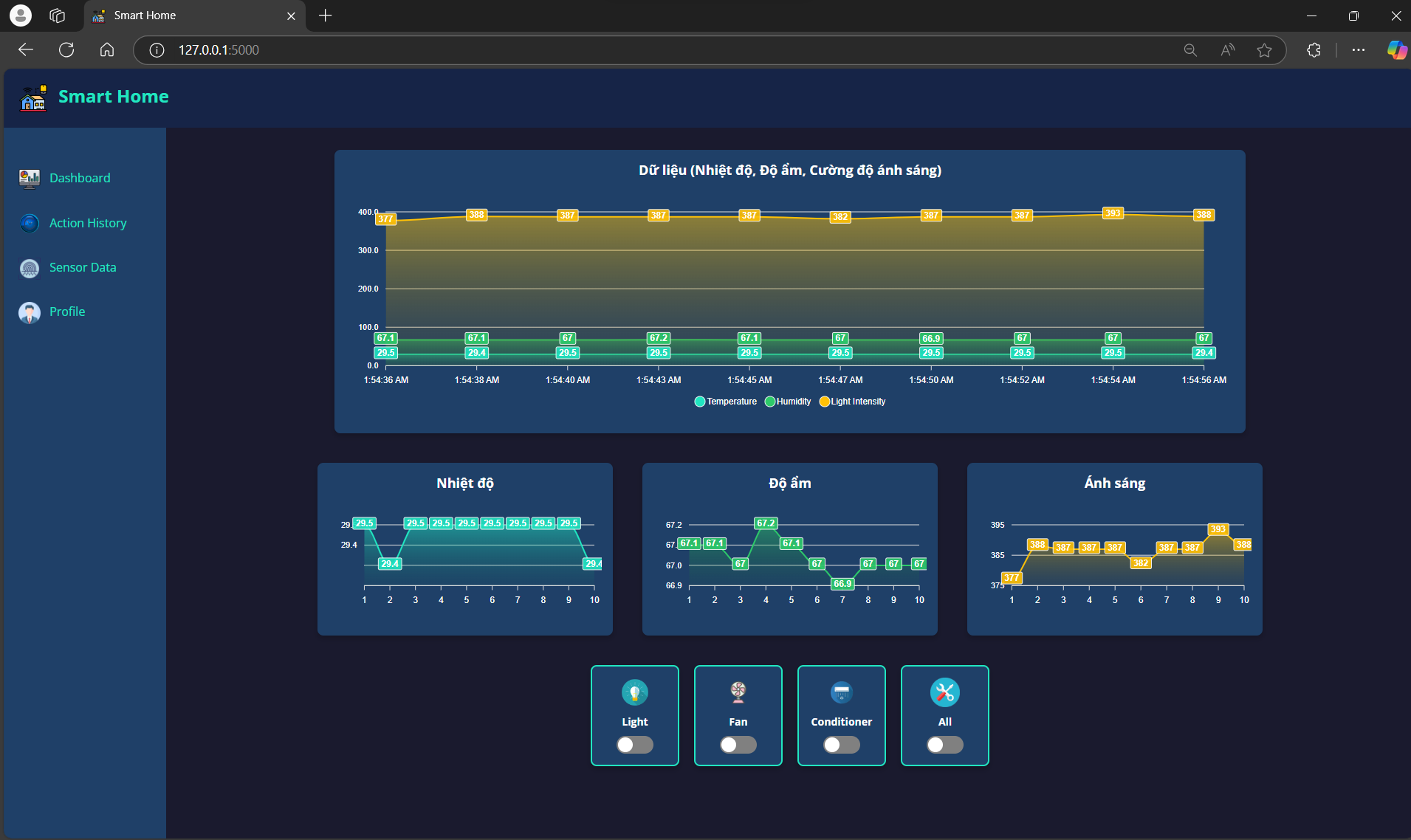The image size is (1411, 840).
Task: Click the 67.2 point on Độ ẩm chart
Action: point(766,523)
